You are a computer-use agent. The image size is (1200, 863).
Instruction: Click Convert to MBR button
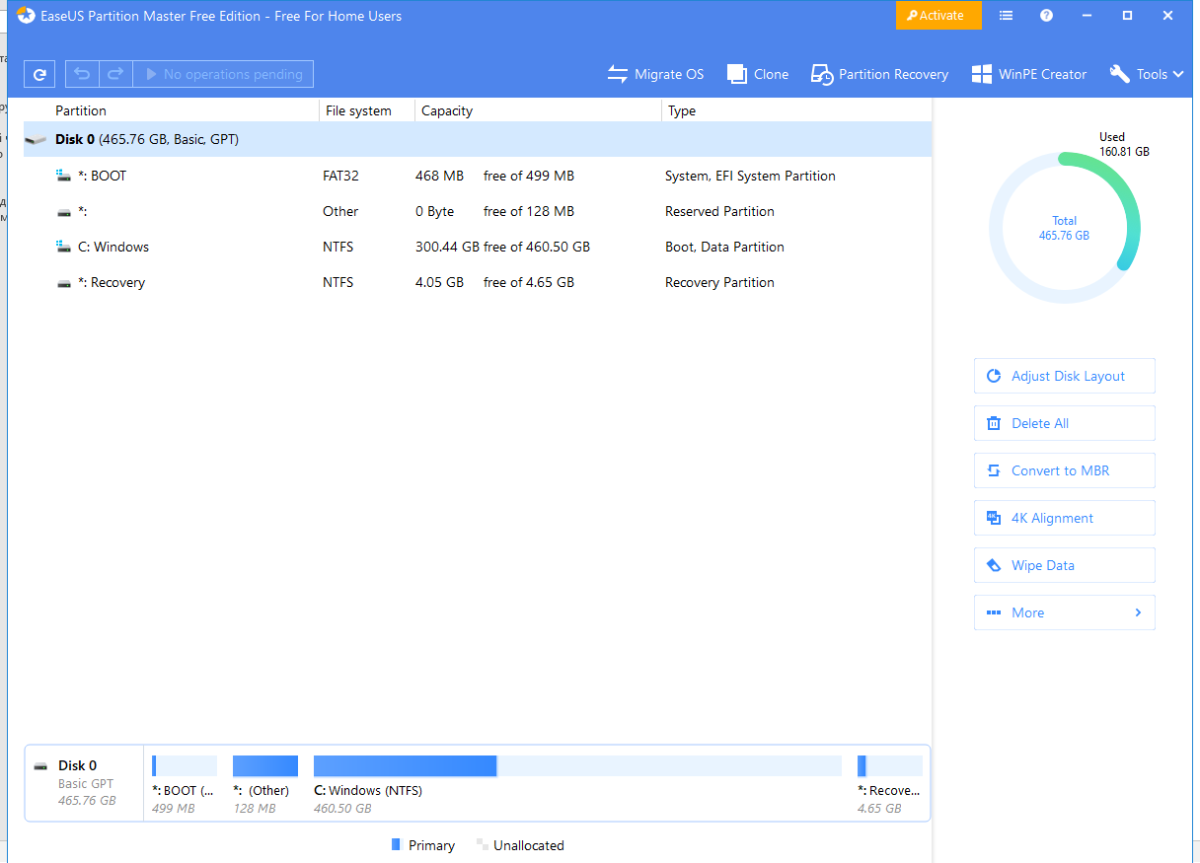pos(1064,471)
